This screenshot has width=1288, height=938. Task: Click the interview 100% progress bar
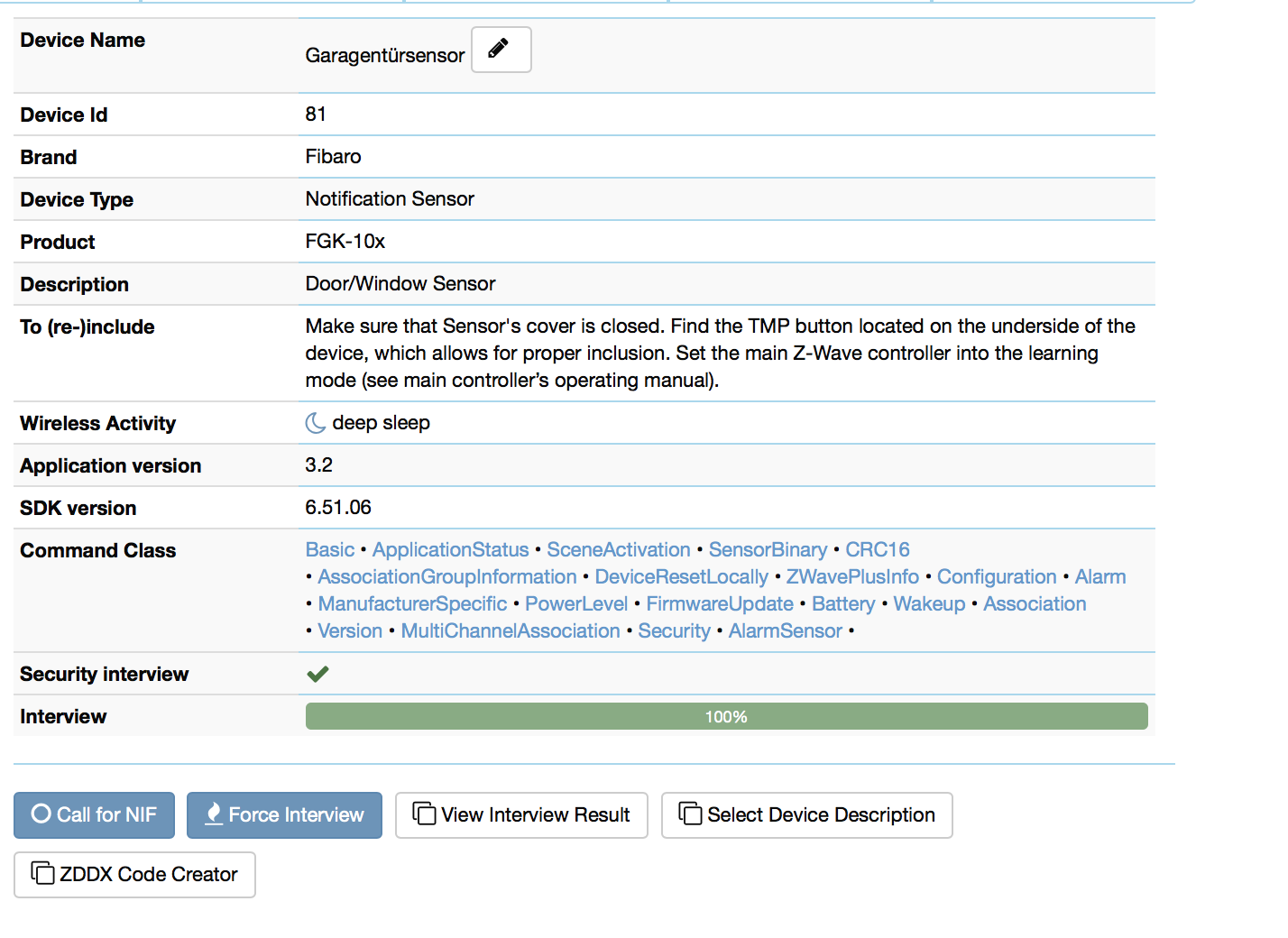coord(726,717)
